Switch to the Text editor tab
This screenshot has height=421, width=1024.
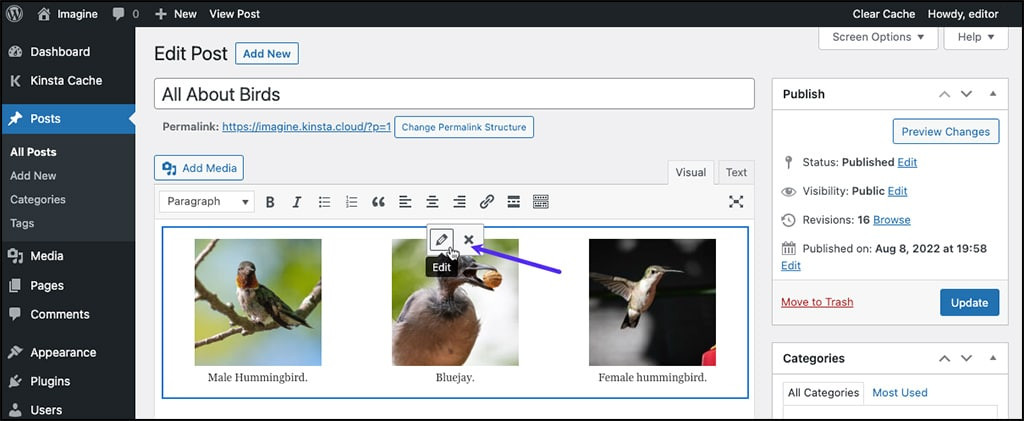[x=736, y=172]
